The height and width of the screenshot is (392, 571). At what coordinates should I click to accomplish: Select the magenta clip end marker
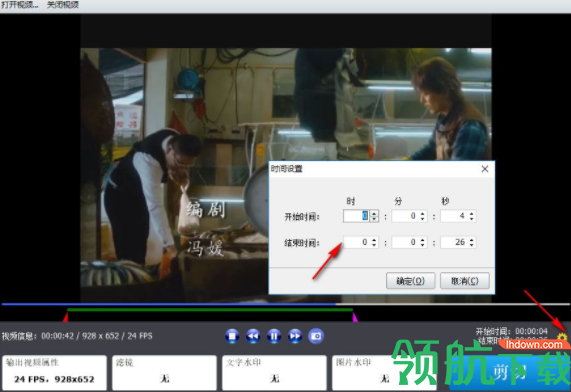point(355,317)
